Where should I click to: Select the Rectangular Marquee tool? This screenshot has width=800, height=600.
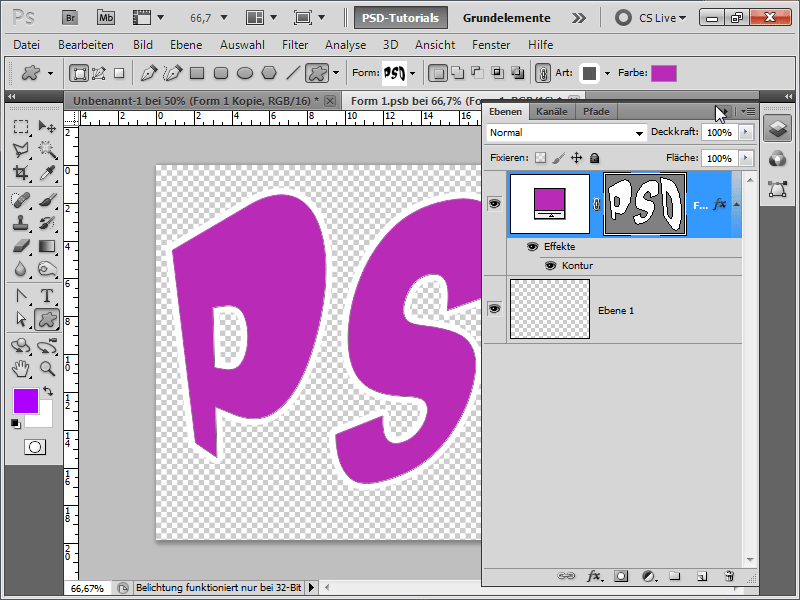[20, 126]
